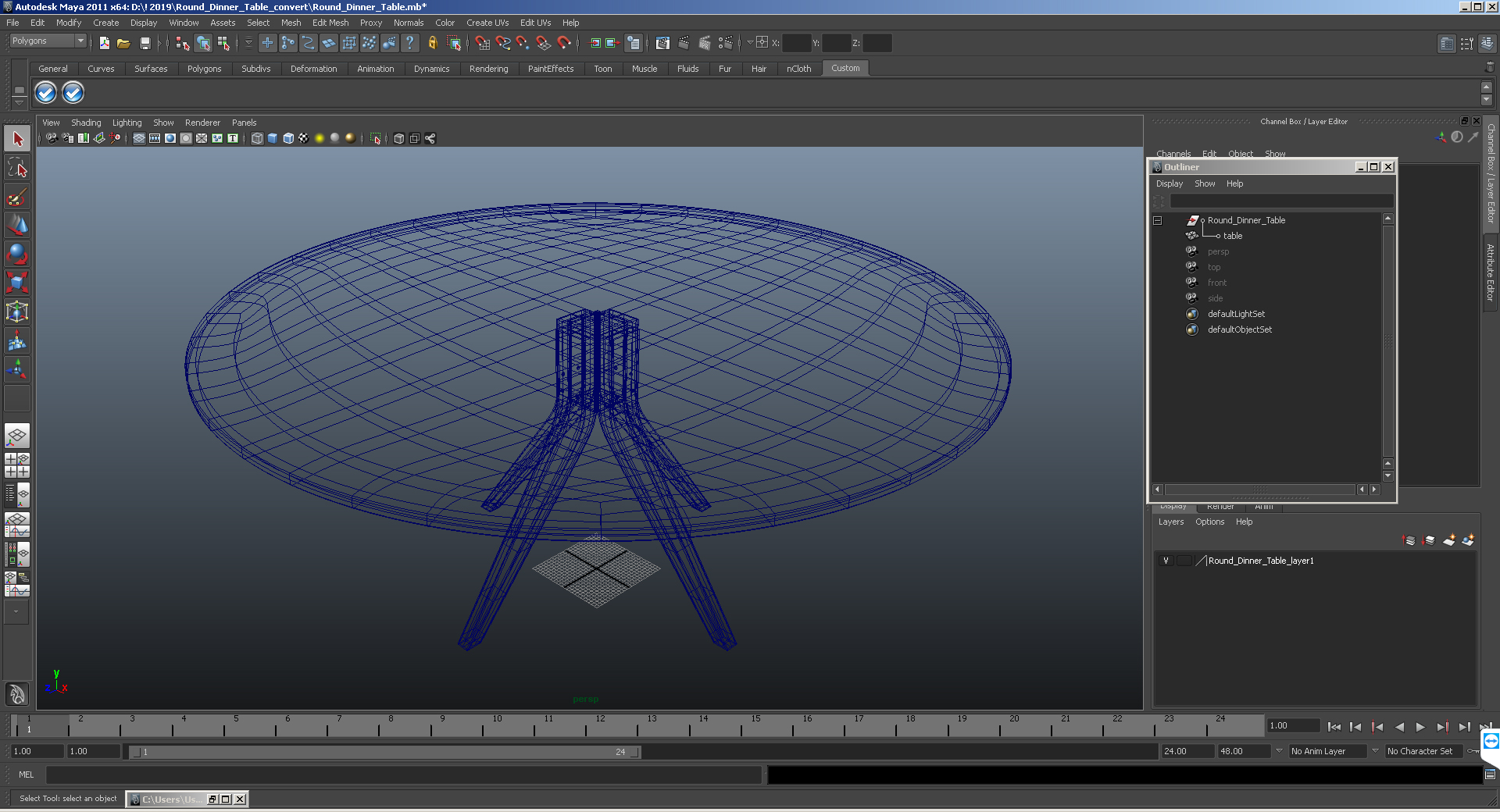Click the lock selection padlock icon
This screenshot has width=1500, height=812.
pos(432,44)
